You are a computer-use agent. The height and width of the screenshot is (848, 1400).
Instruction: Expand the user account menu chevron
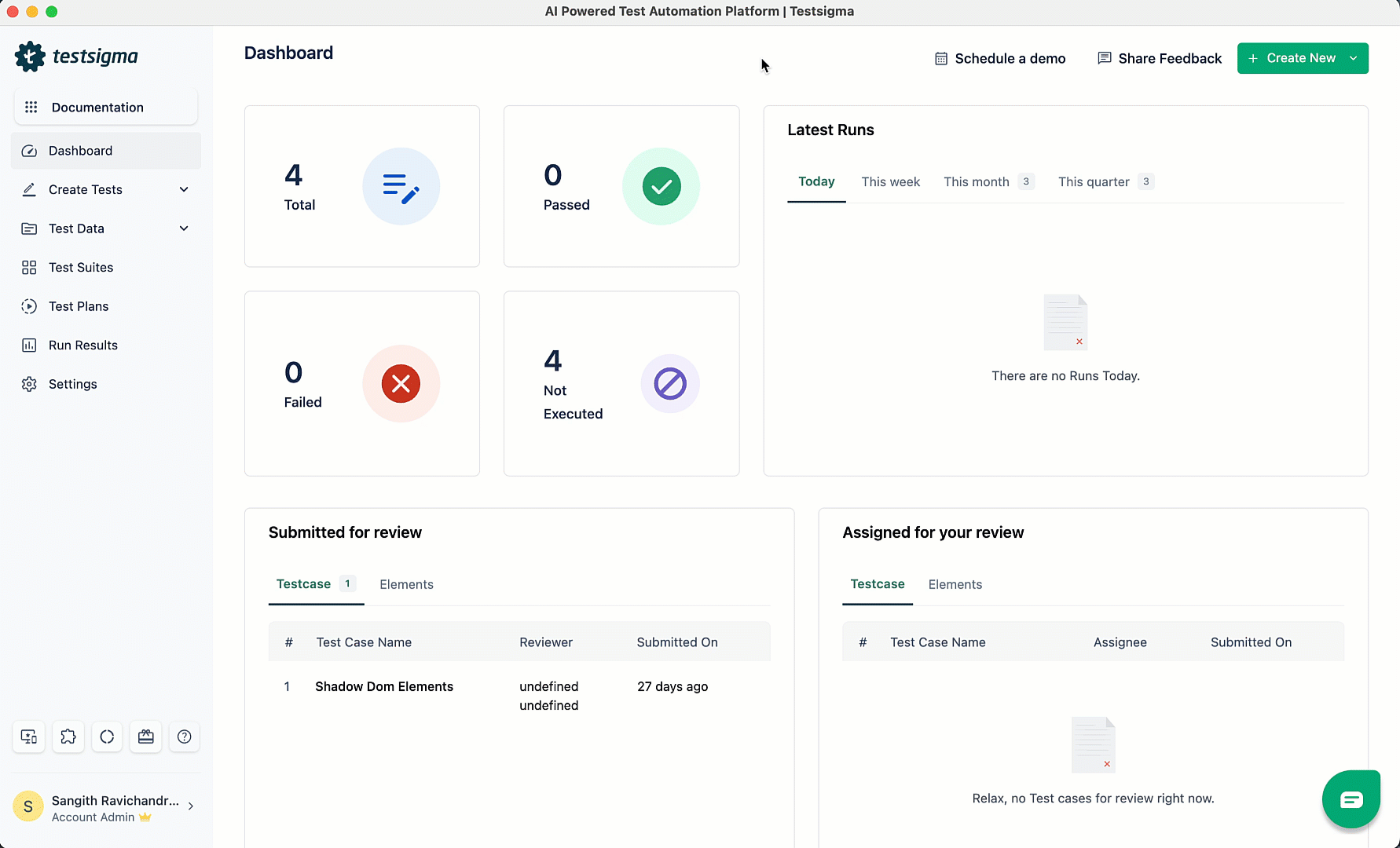tap(191, 806)
